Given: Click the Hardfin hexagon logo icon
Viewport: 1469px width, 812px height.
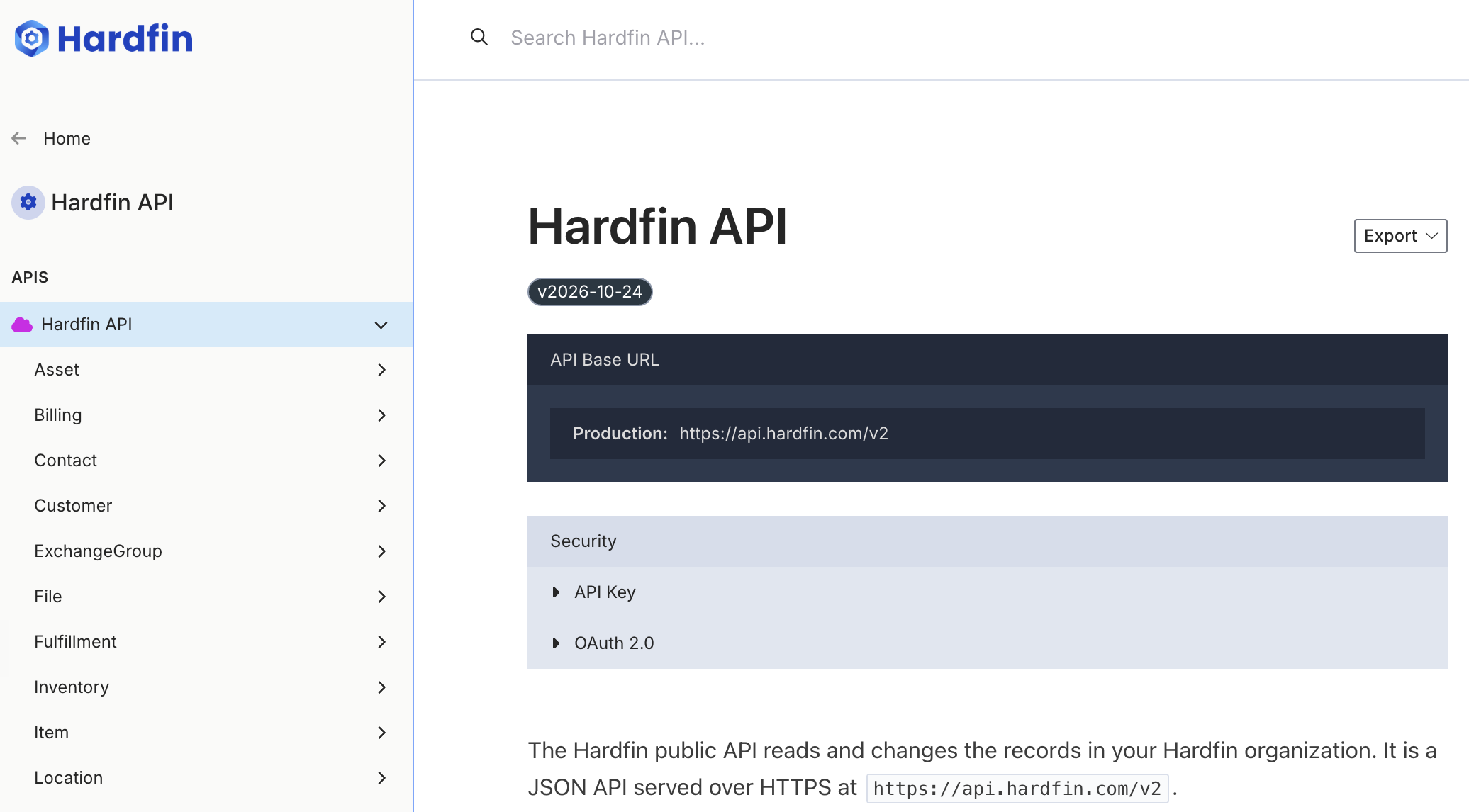Looking at the screenshot, I should coord(32,38).
